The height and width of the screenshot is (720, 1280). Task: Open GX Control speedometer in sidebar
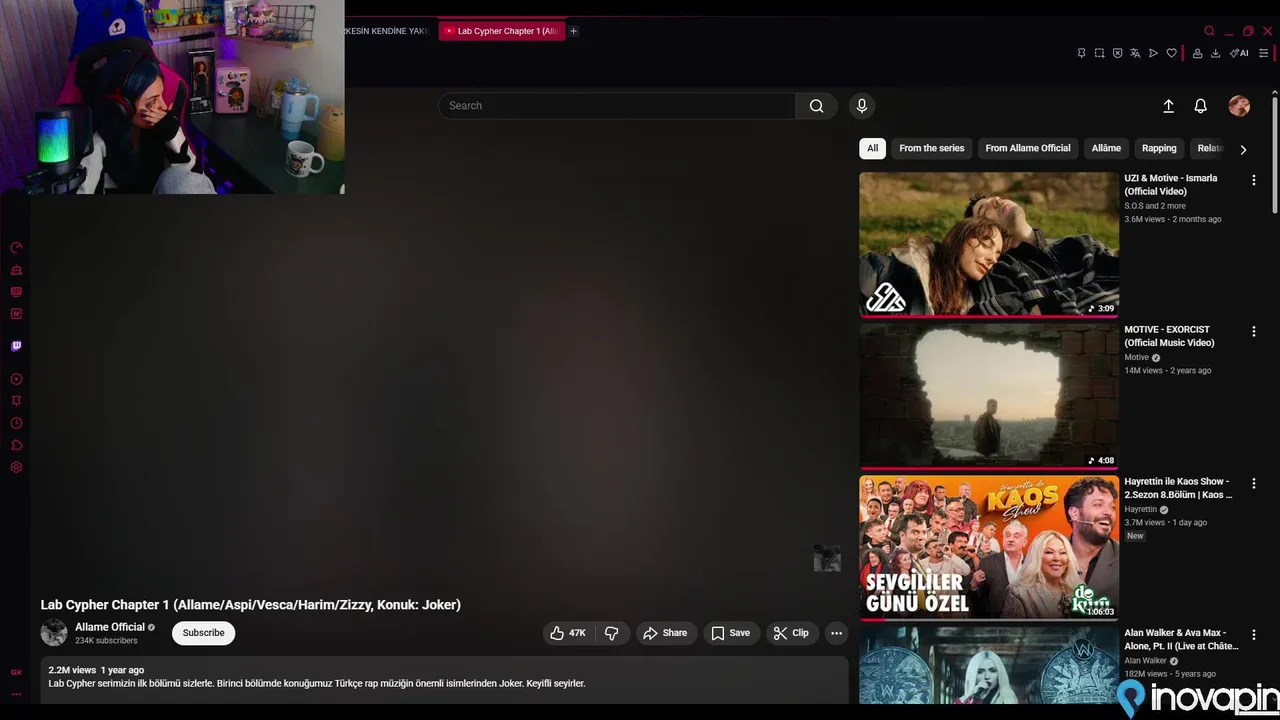tap(16, 248)
